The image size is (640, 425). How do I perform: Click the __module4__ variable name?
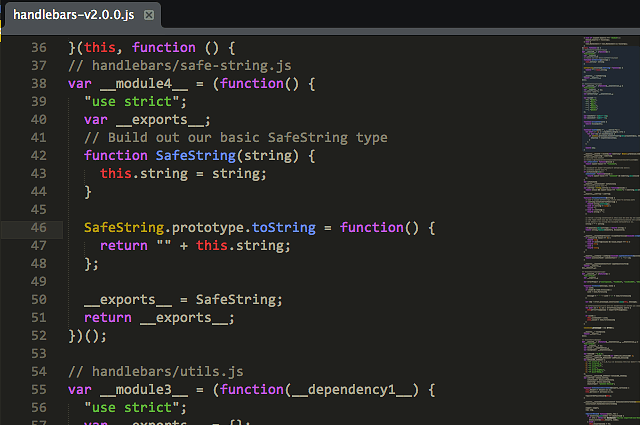point(144,84)
